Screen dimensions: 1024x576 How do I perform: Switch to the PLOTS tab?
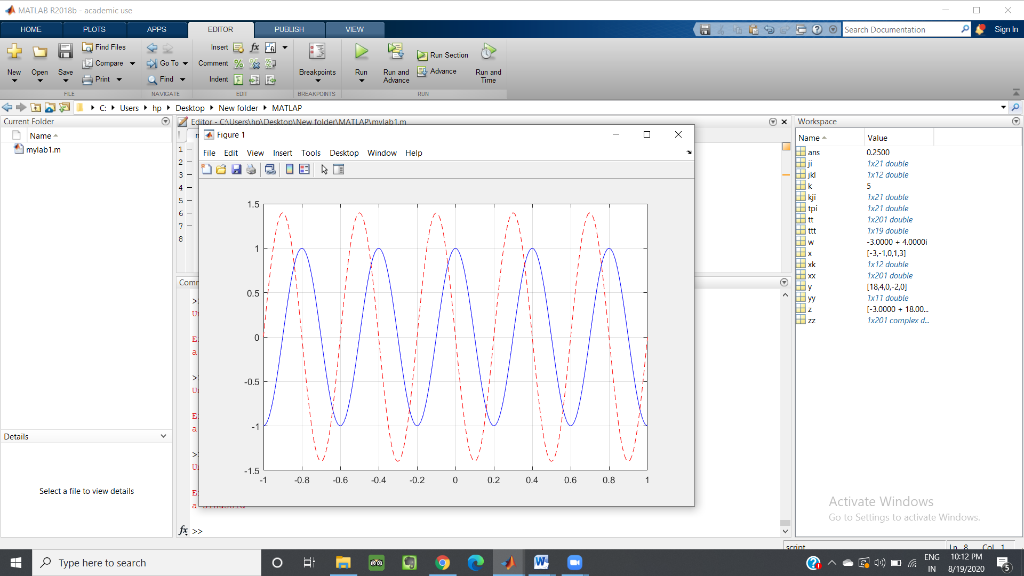[95, 30]
